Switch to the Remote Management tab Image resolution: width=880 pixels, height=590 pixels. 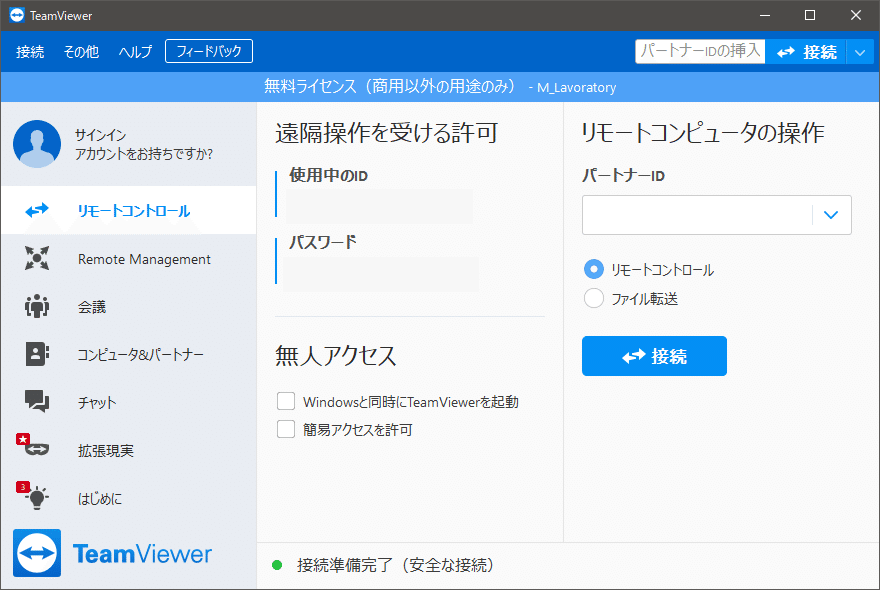[x=129, y=259]
